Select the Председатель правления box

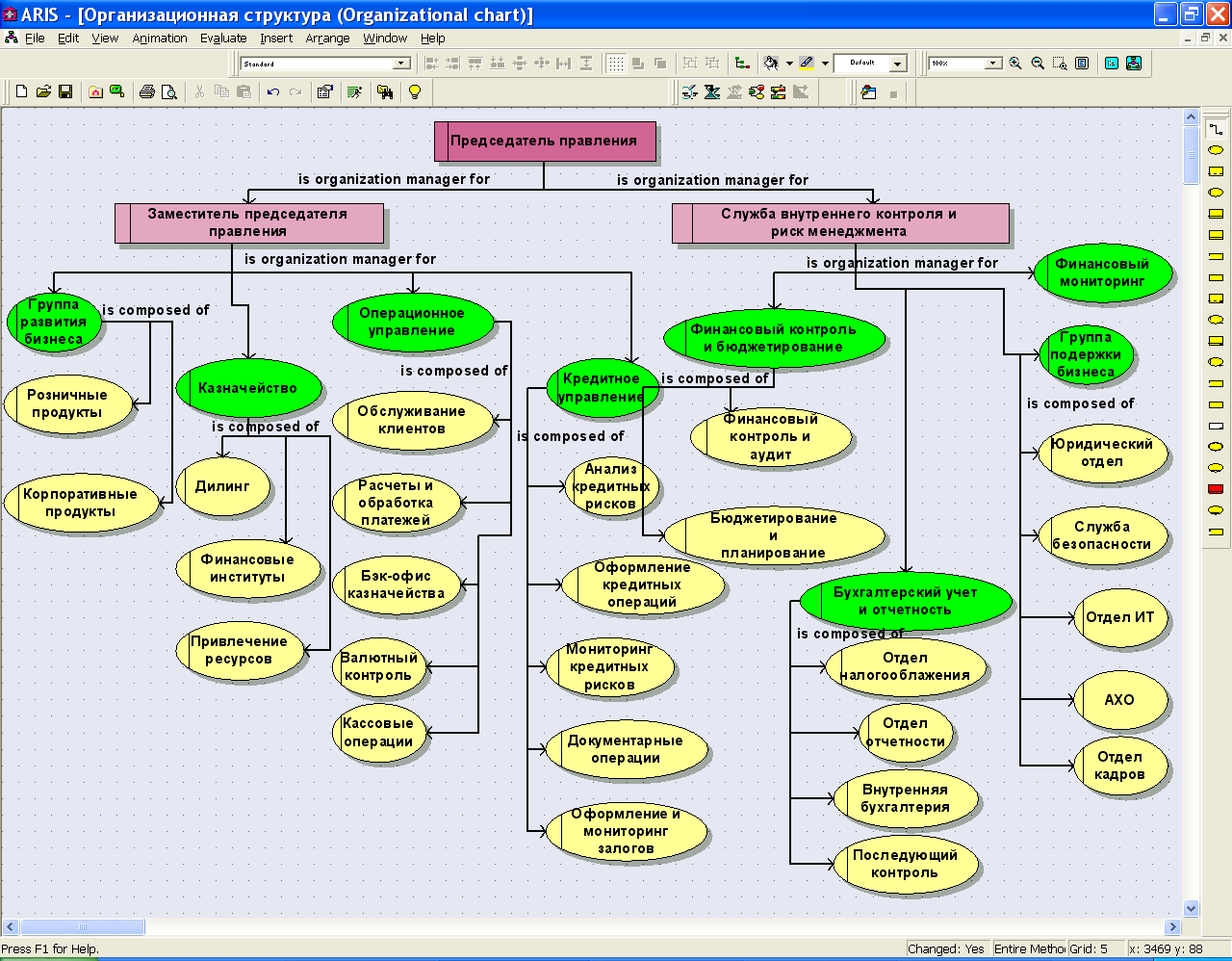tap(544, 141)
